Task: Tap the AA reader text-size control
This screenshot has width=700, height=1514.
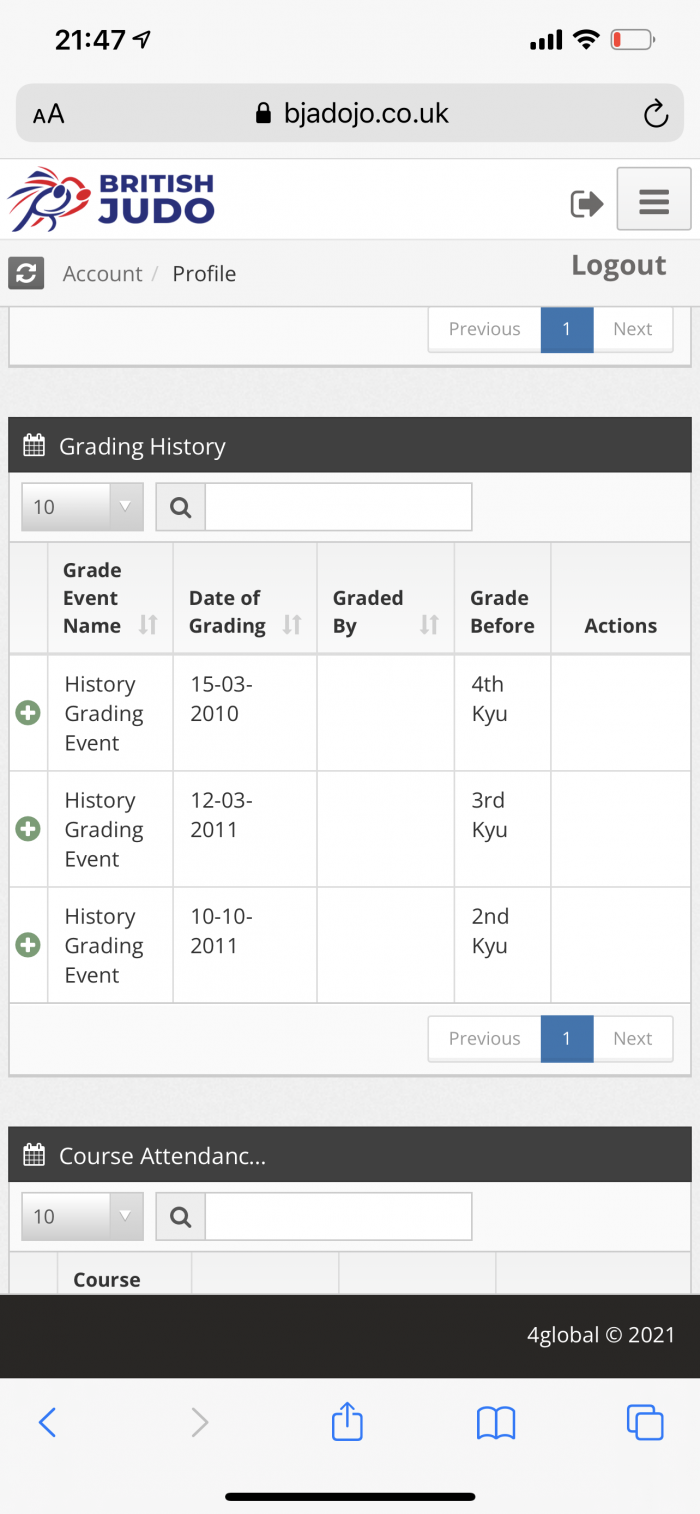Action: tap(49, 114)
